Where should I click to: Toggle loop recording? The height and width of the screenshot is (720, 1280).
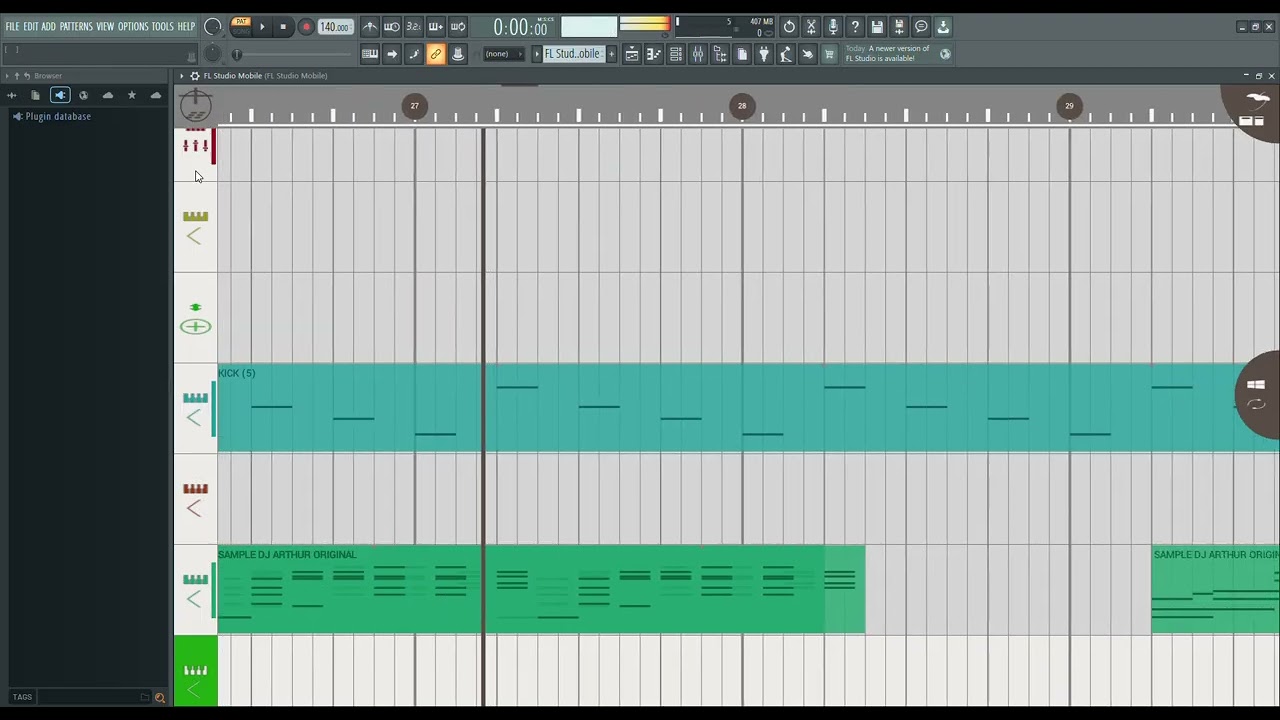tap(458, 27)
